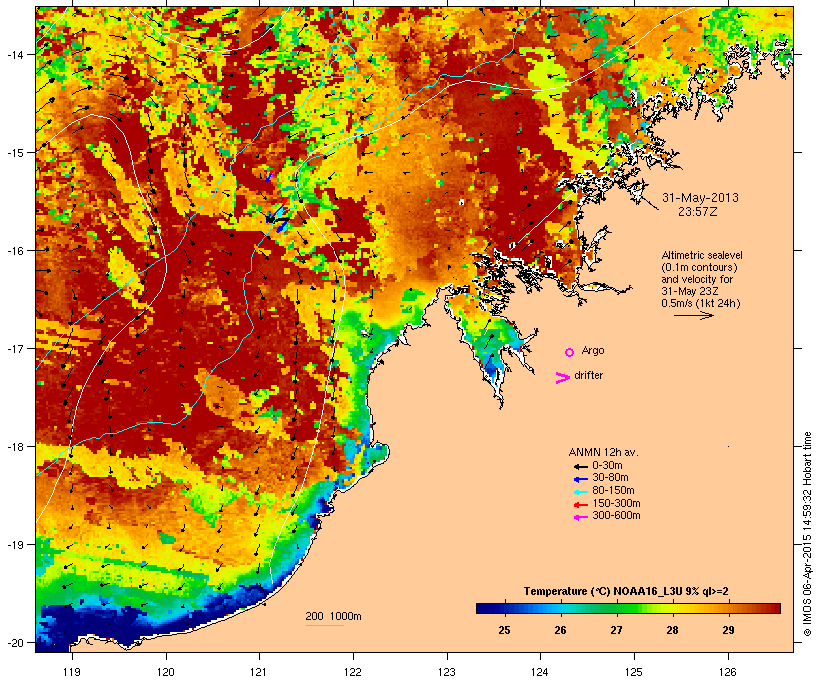Viewport: 820px width, 680px height.
Task: Click latitude axis label -14
Action: click(15, 54)
